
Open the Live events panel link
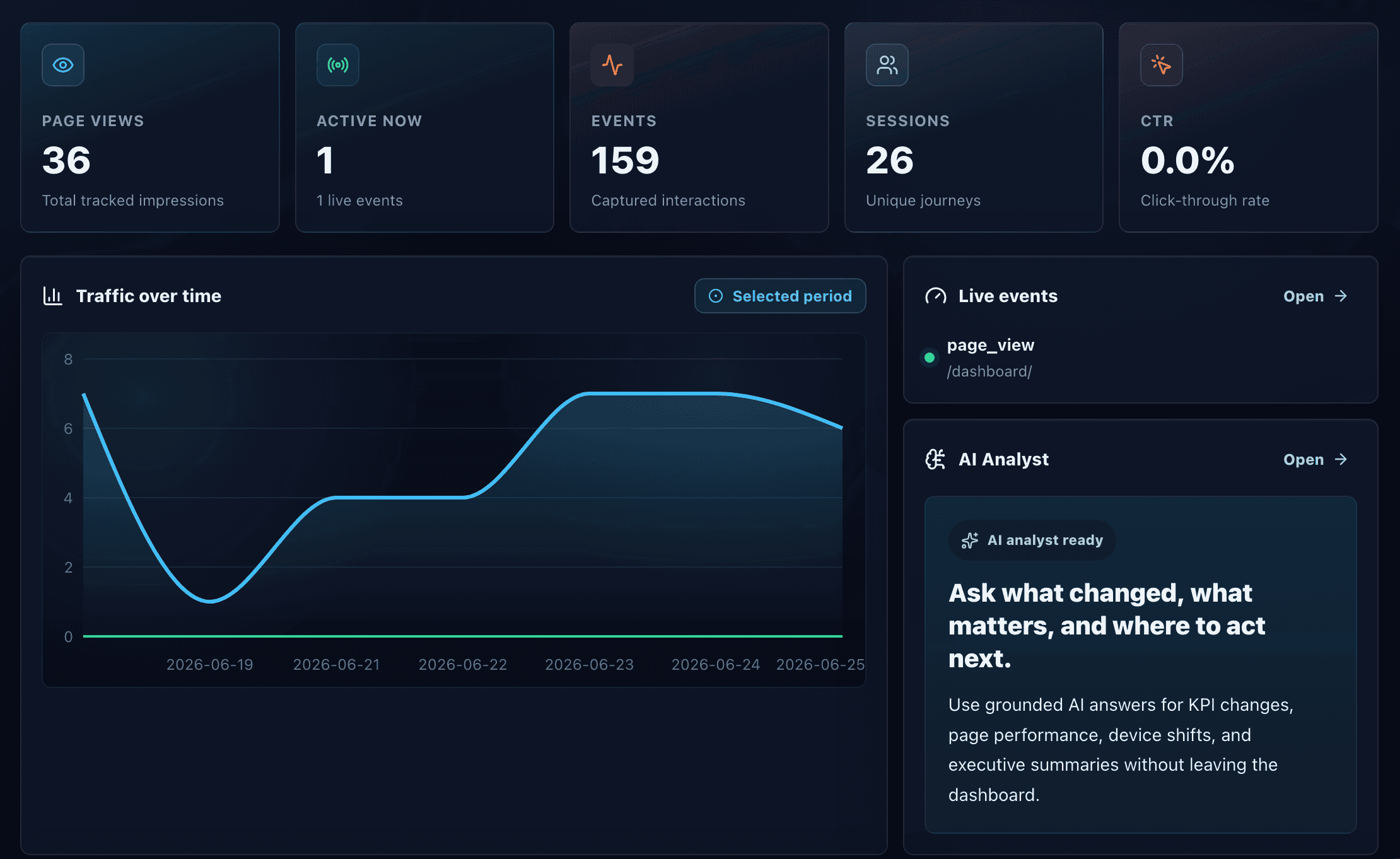coord(1315,296)
